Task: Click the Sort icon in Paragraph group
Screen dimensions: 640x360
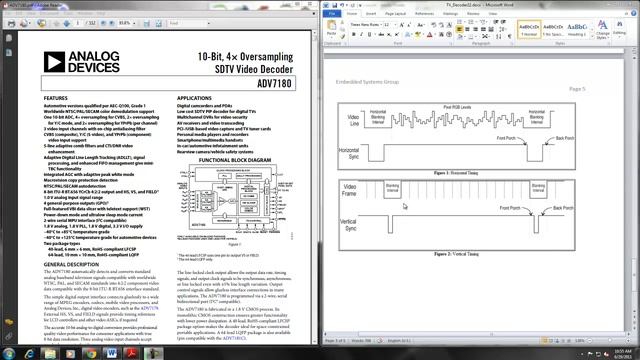Action: (499, 37)
